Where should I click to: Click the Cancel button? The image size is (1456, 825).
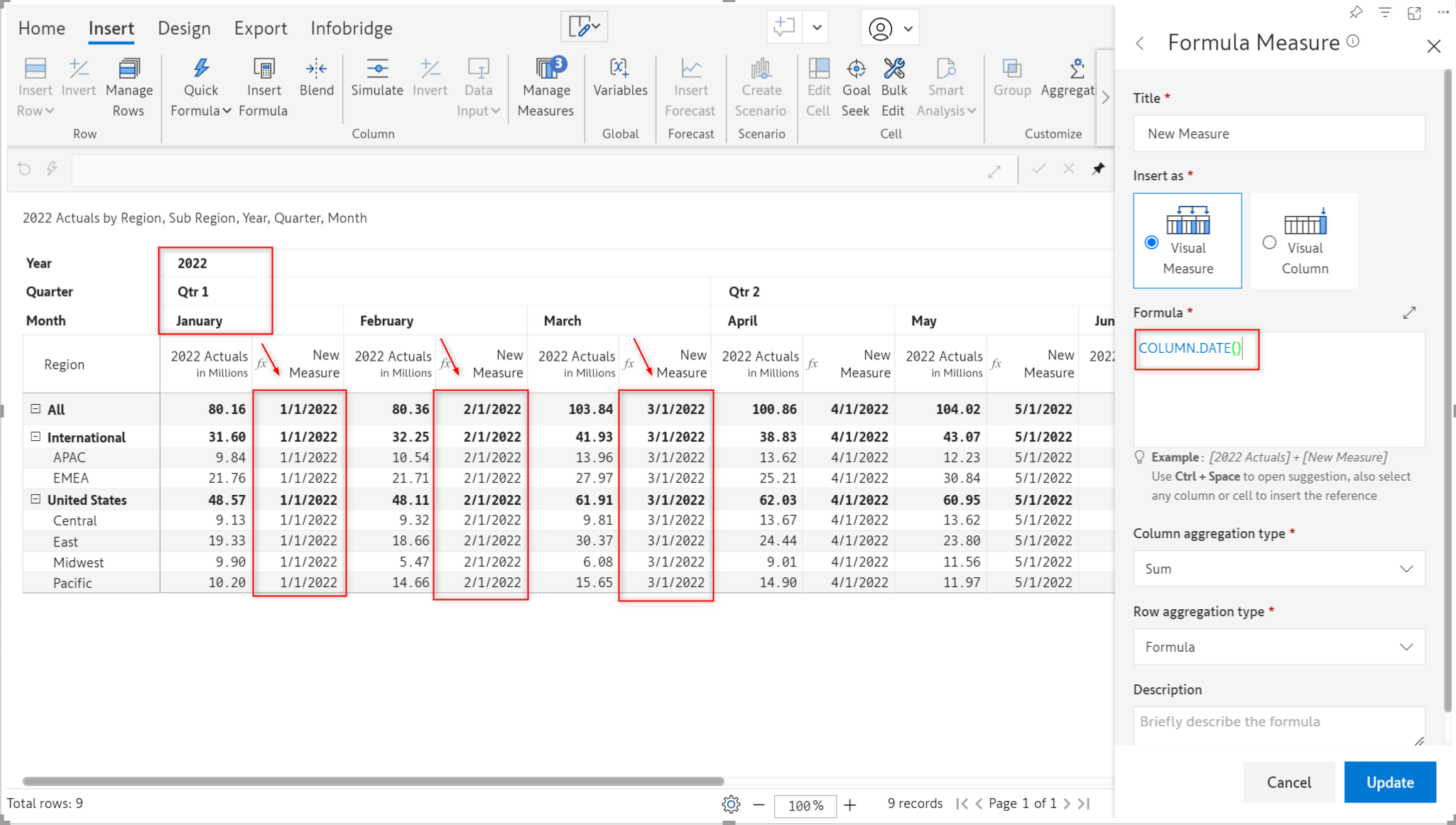coord(1288,782)
